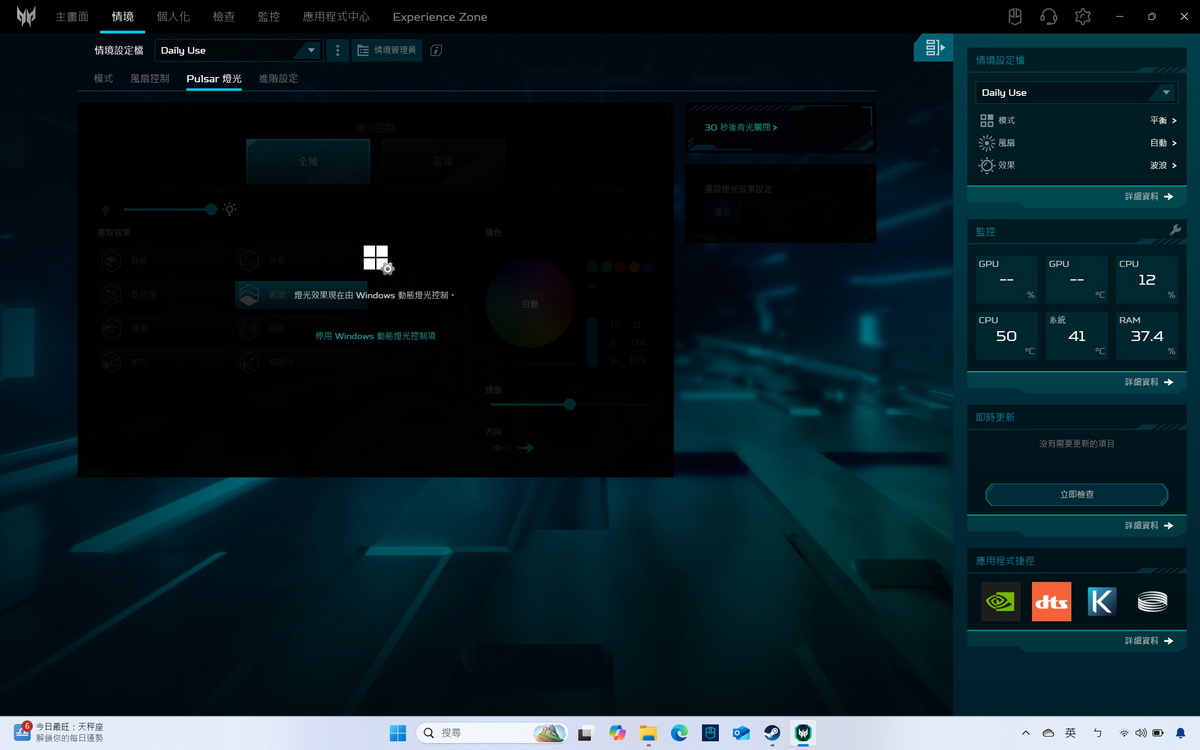Expand the sidebar Daily Use dropdown
Viewport: 1200px width, 750px height.
tap(1076, 92)
